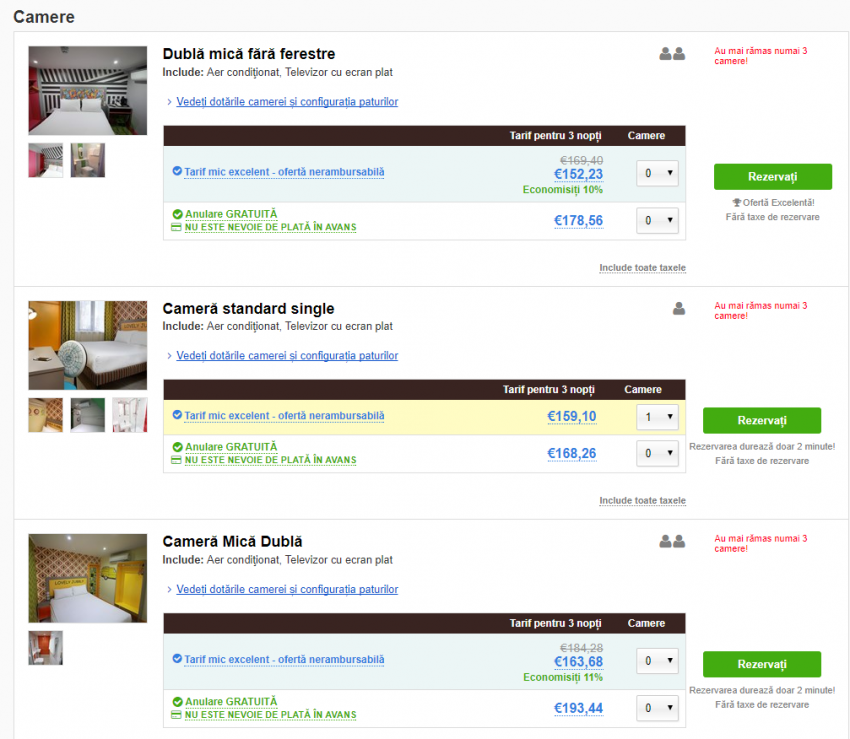The width and height of the screenshot is (850, 739).
Task: Open main photo of Cameră standard single
Action: 88,345
